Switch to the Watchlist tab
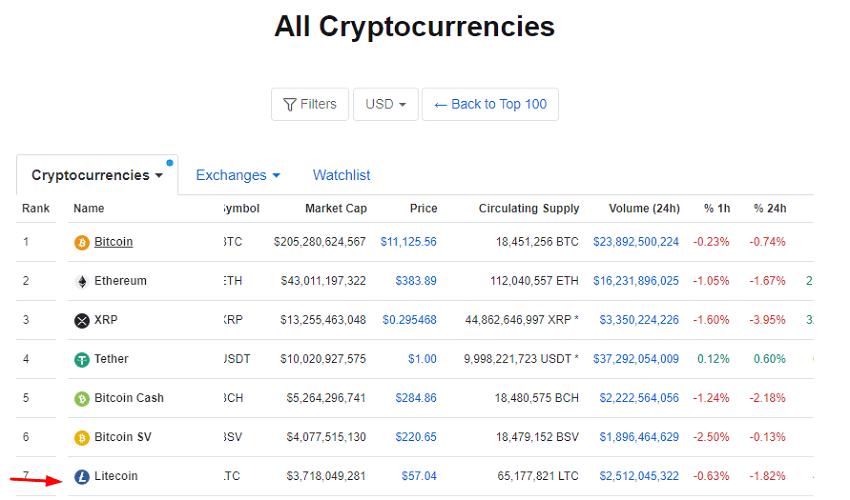Image resolution: width=850 pixels, height=500 pixels. [342, 175]
